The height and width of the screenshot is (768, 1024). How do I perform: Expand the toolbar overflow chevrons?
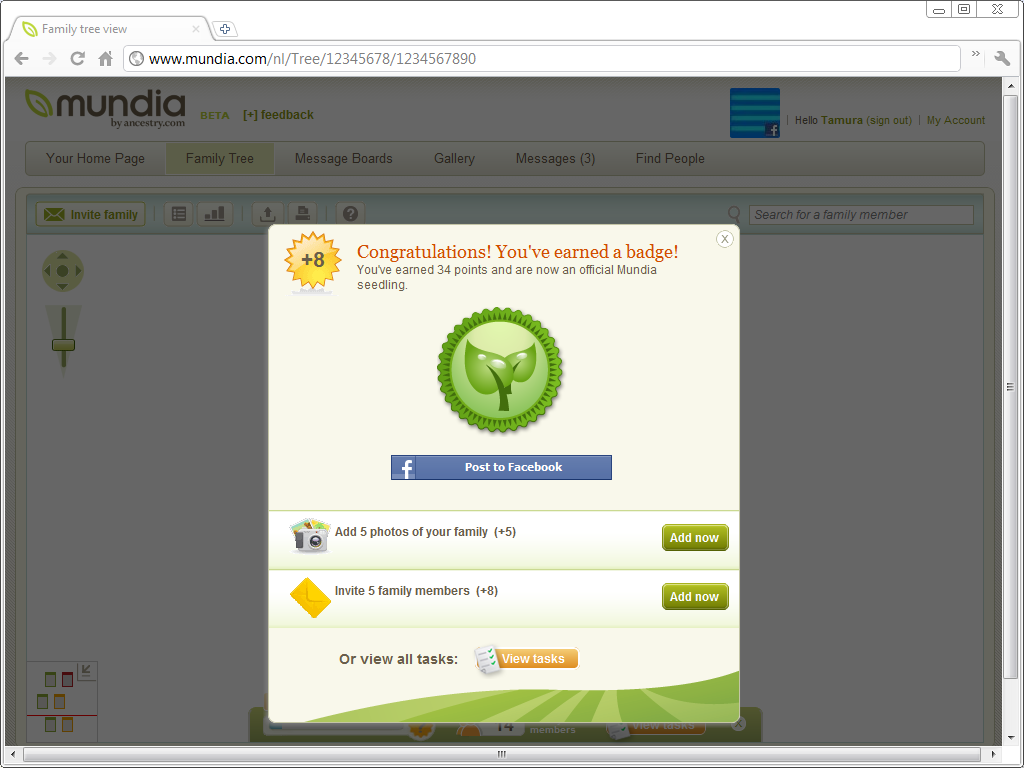coord(976,54)
